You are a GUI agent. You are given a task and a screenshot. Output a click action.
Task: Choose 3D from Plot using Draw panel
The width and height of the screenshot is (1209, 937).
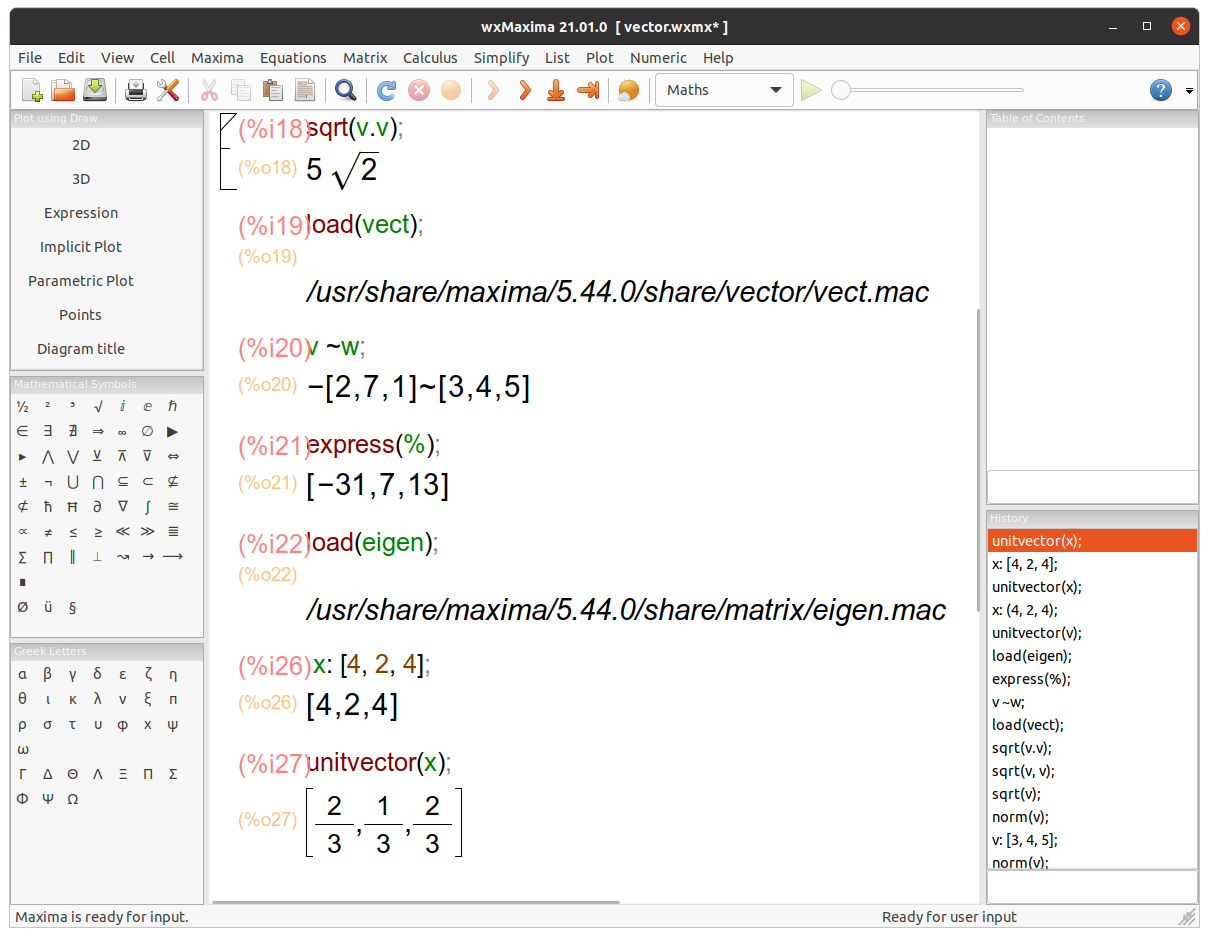pyautogui.click(x=80, y=178)
